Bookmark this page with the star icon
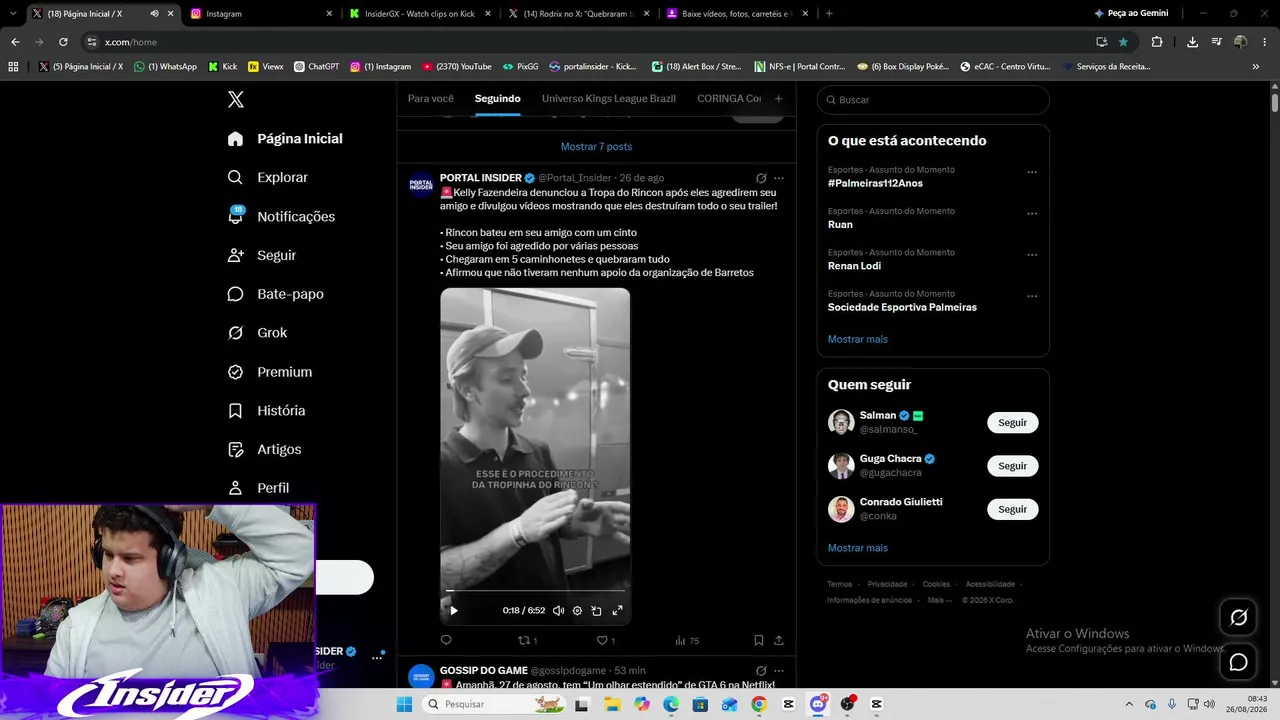 coord(1123,42)
